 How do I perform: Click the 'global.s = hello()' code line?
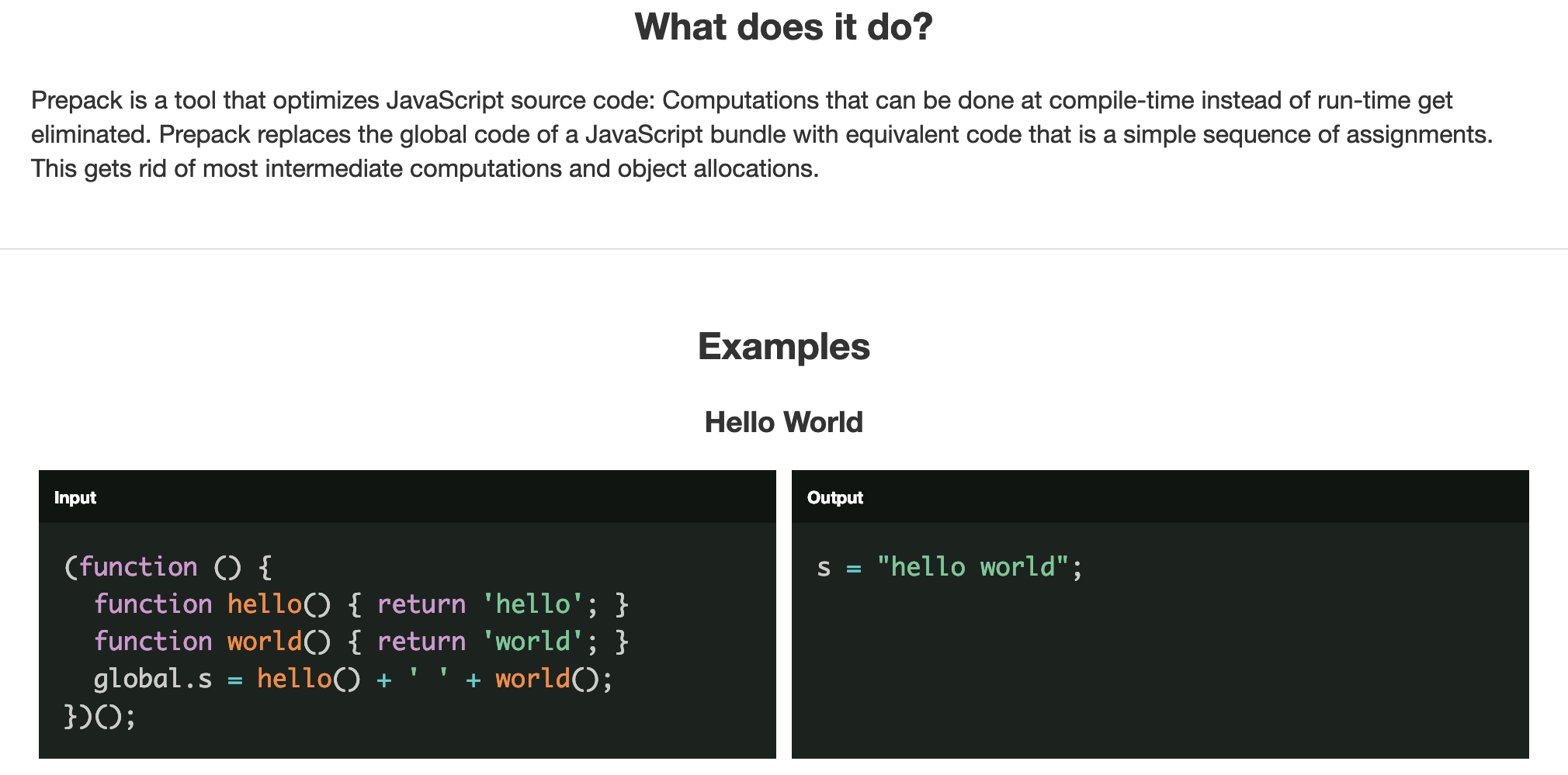click(353, 679)
